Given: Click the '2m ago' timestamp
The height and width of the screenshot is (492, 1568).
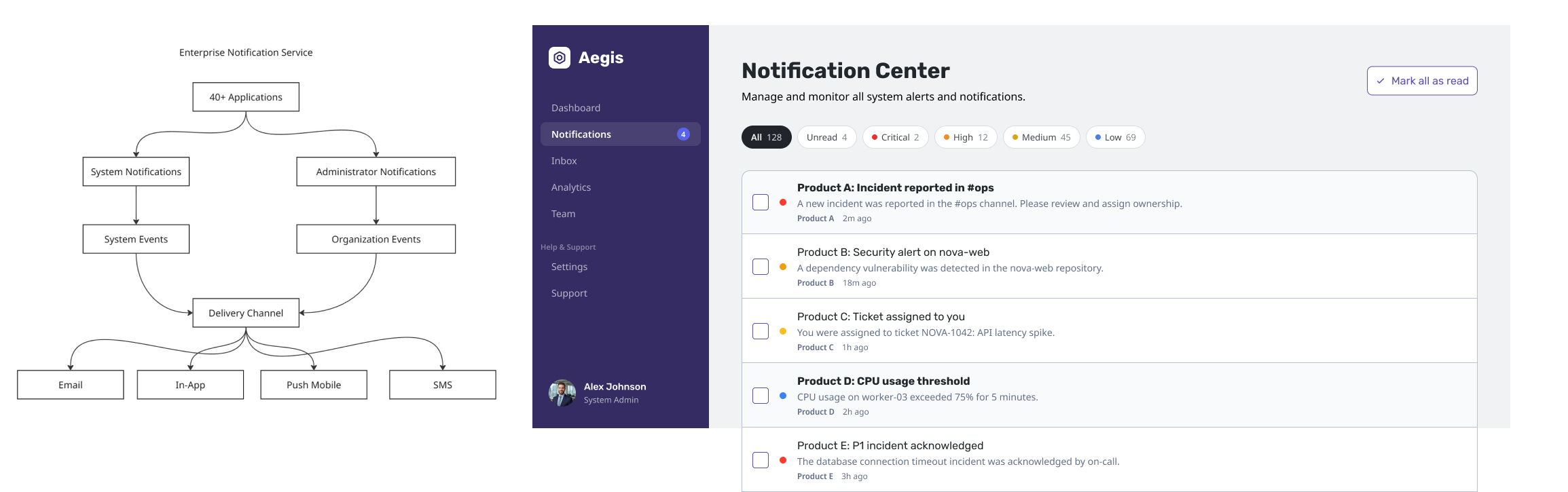Looking at the screenshot, I should (857, 219).
